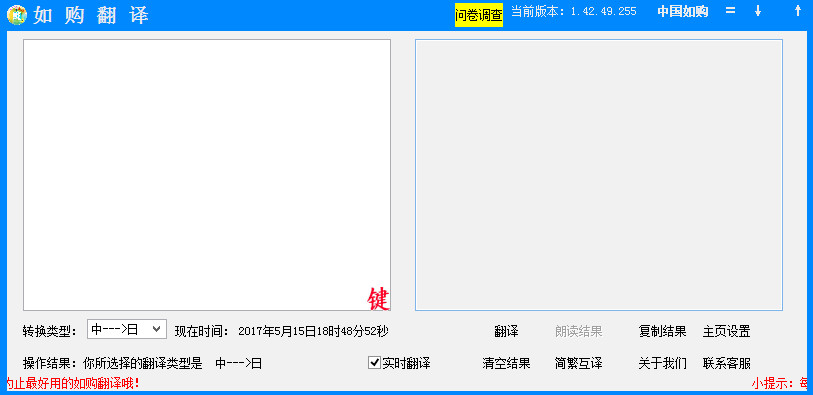
Task: Click the 如购翻译 window title text
Action: click(x=91, y=16)
